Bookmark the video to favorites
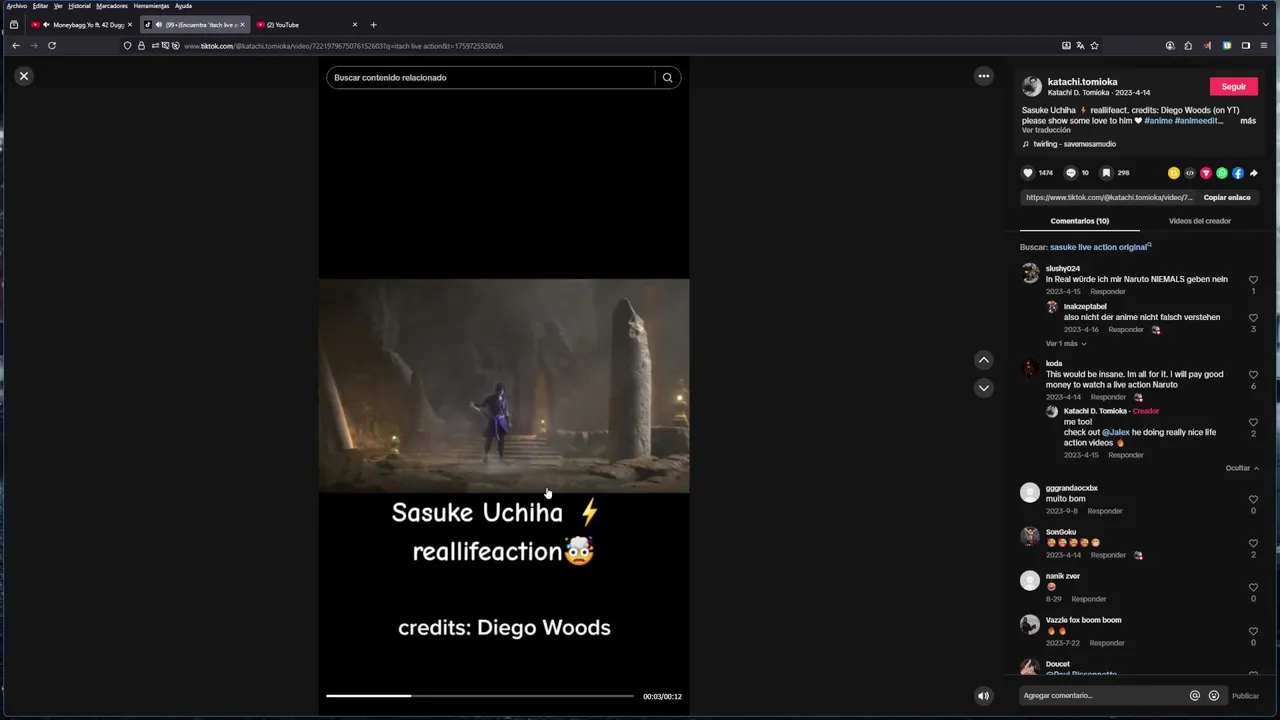The image size is (1280, 720). click(x=1106, y=173)
